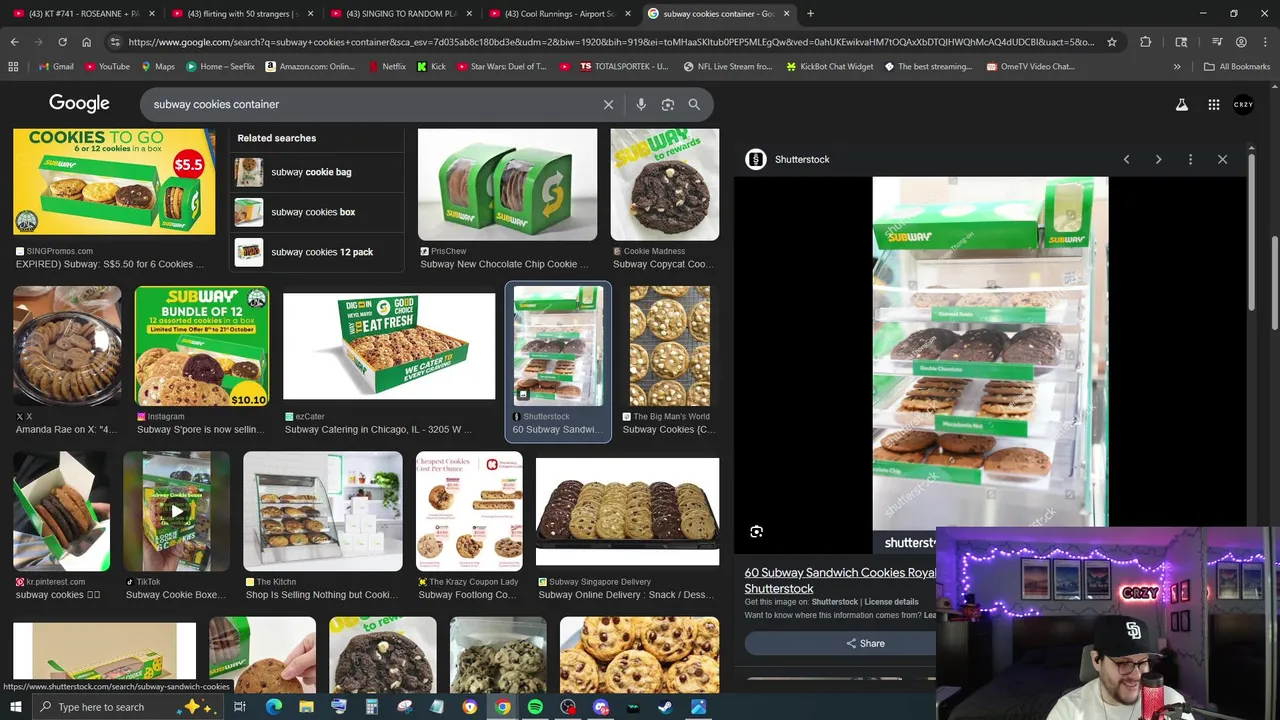
Task: Click the Share button in preview panel
Action: click(865, 643)
